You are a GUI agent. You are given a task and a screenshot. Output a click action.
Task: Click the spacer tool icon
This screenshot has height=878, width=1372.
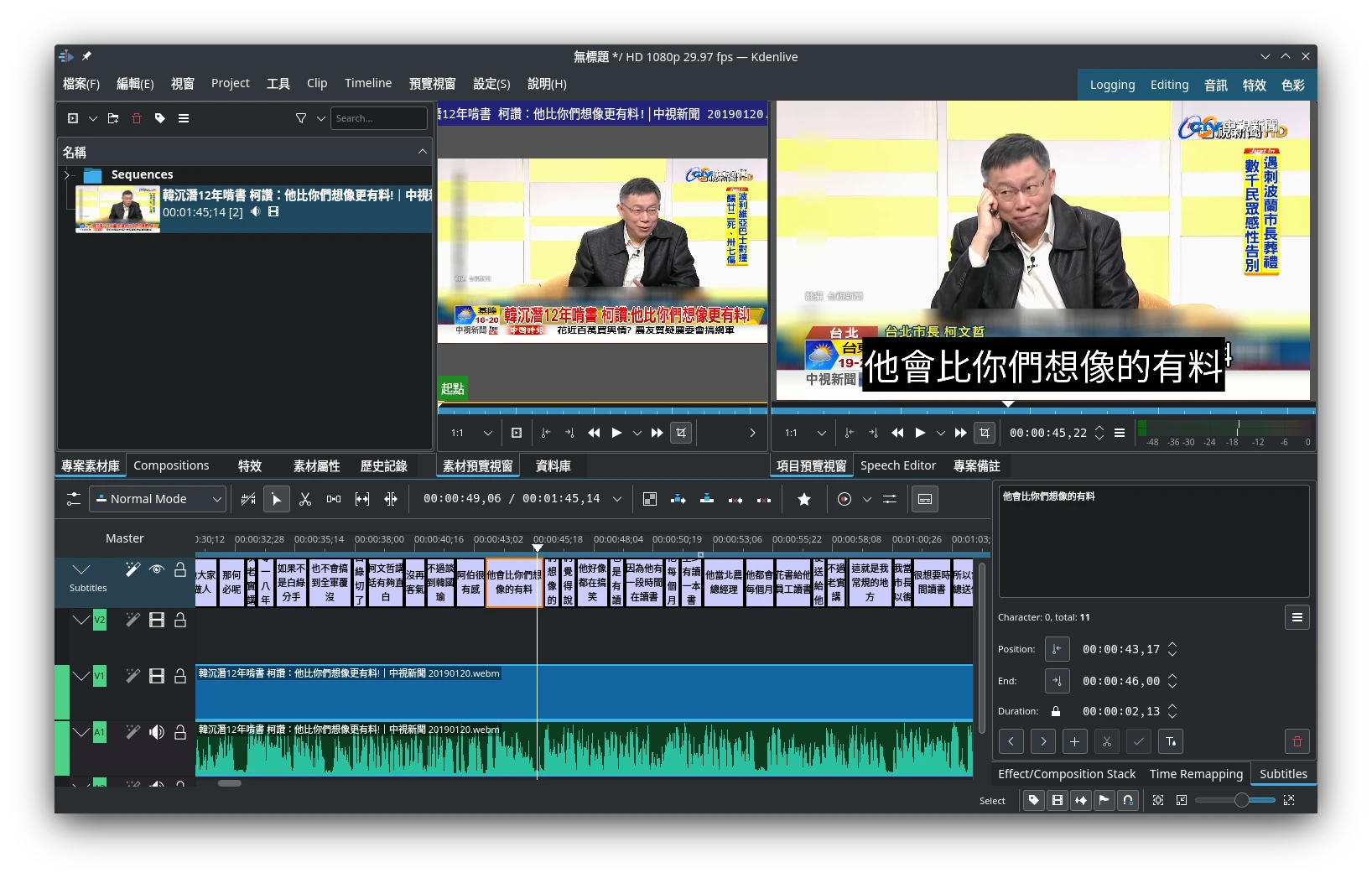334,499
